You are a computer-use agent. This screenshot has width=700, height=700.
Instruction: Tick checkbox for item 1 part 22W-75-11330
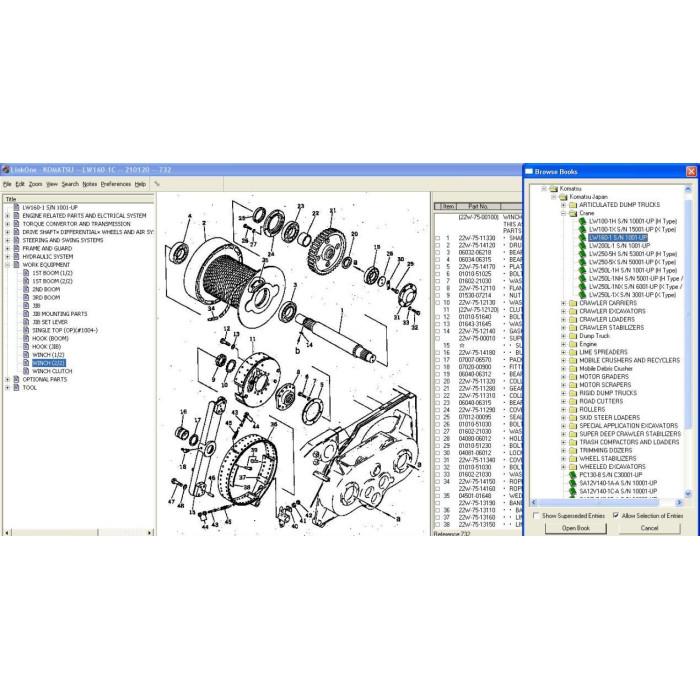[438, 238]
